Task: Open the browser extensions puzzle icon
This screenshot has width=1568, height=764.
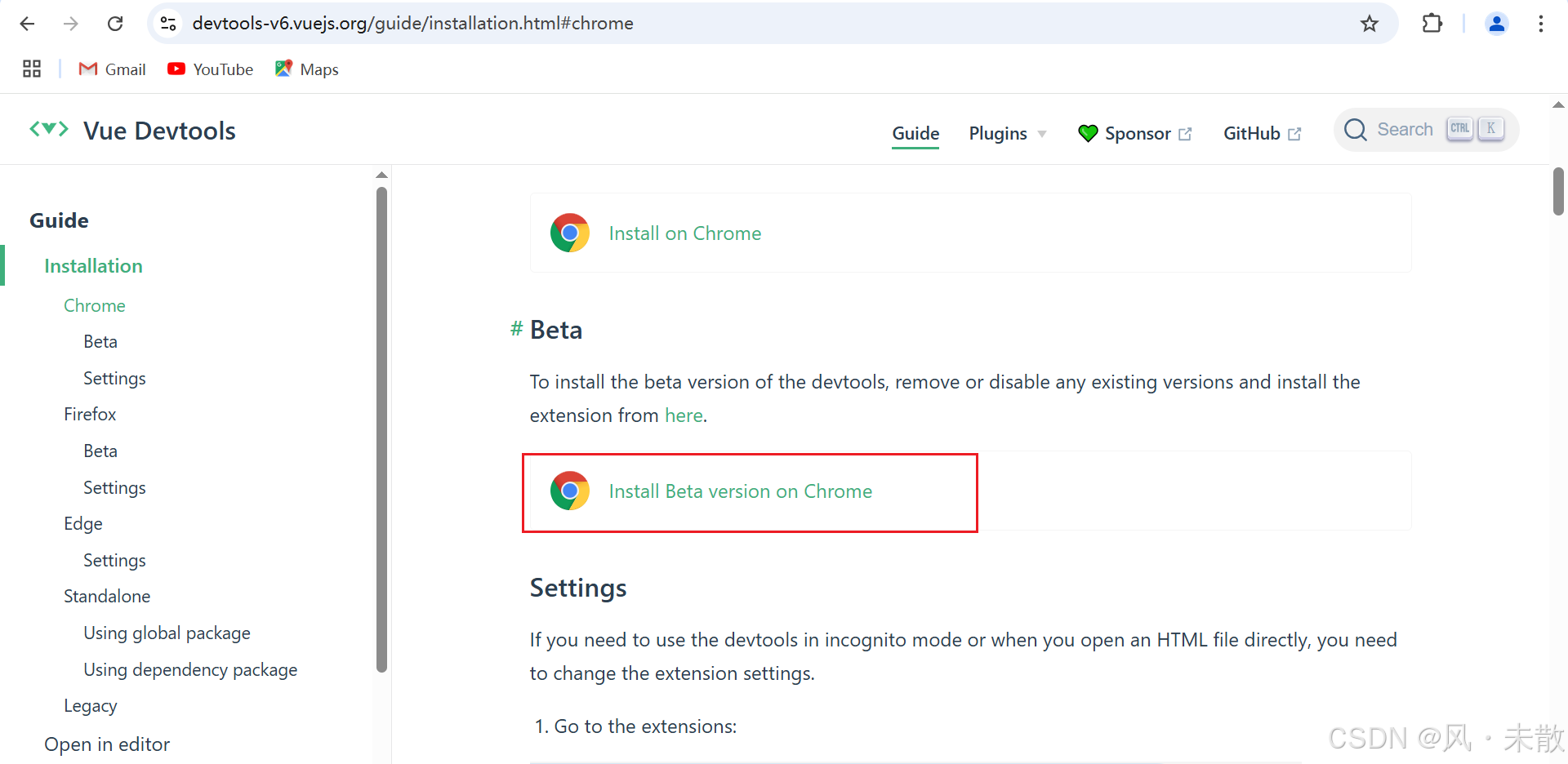Action: [1432, 23]
